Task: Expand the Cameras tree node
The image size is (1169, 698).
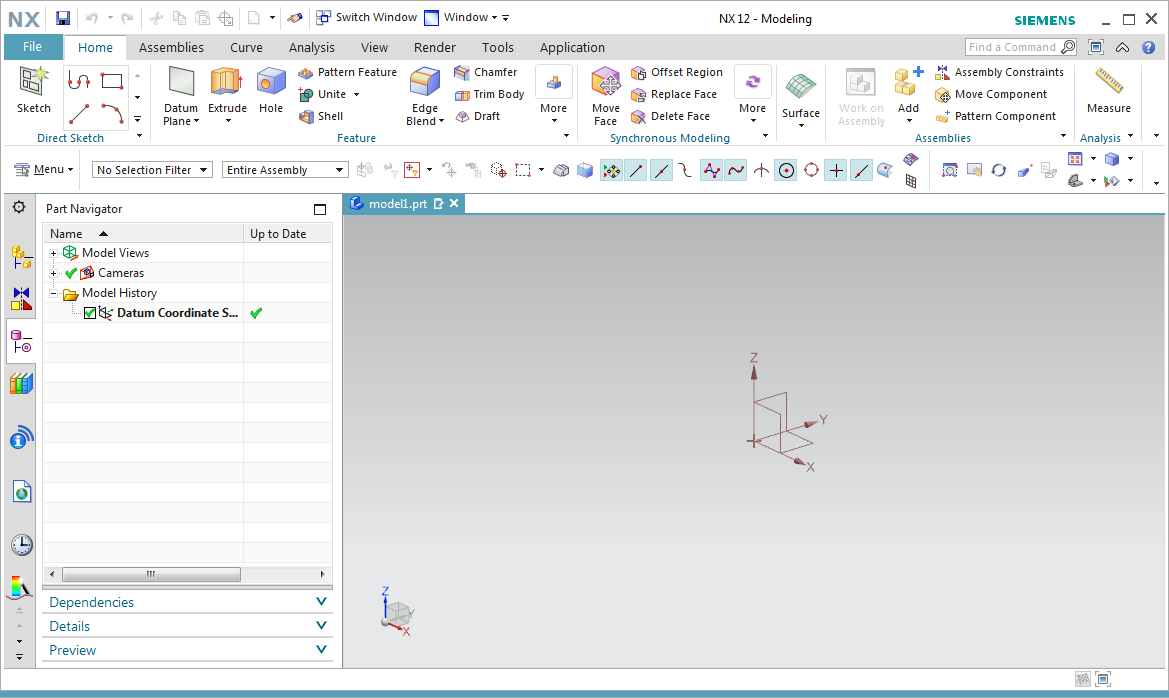Action: (54, 274)
